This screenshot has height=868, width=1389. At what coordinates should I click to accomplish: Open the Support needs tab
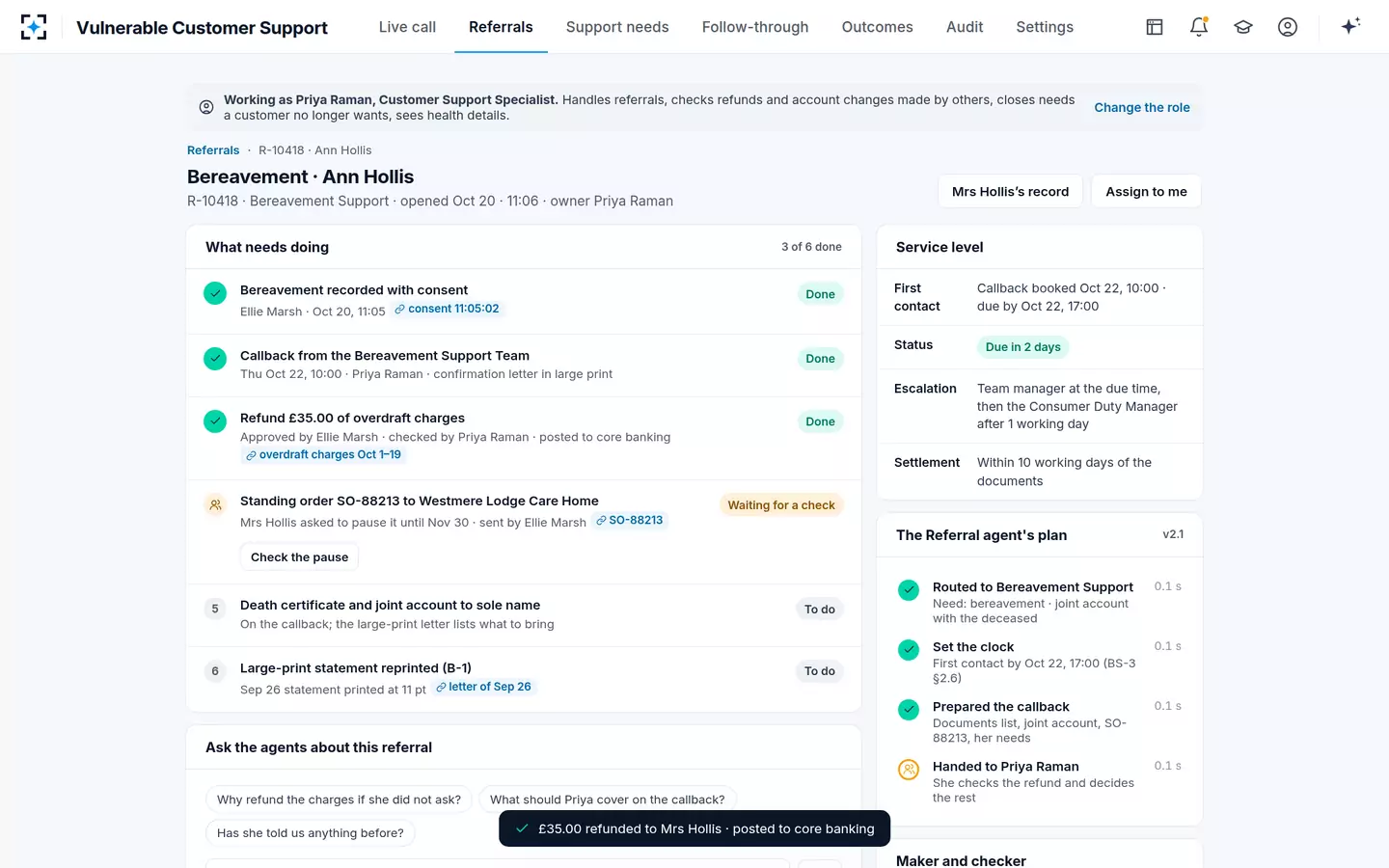pos(617,27)
